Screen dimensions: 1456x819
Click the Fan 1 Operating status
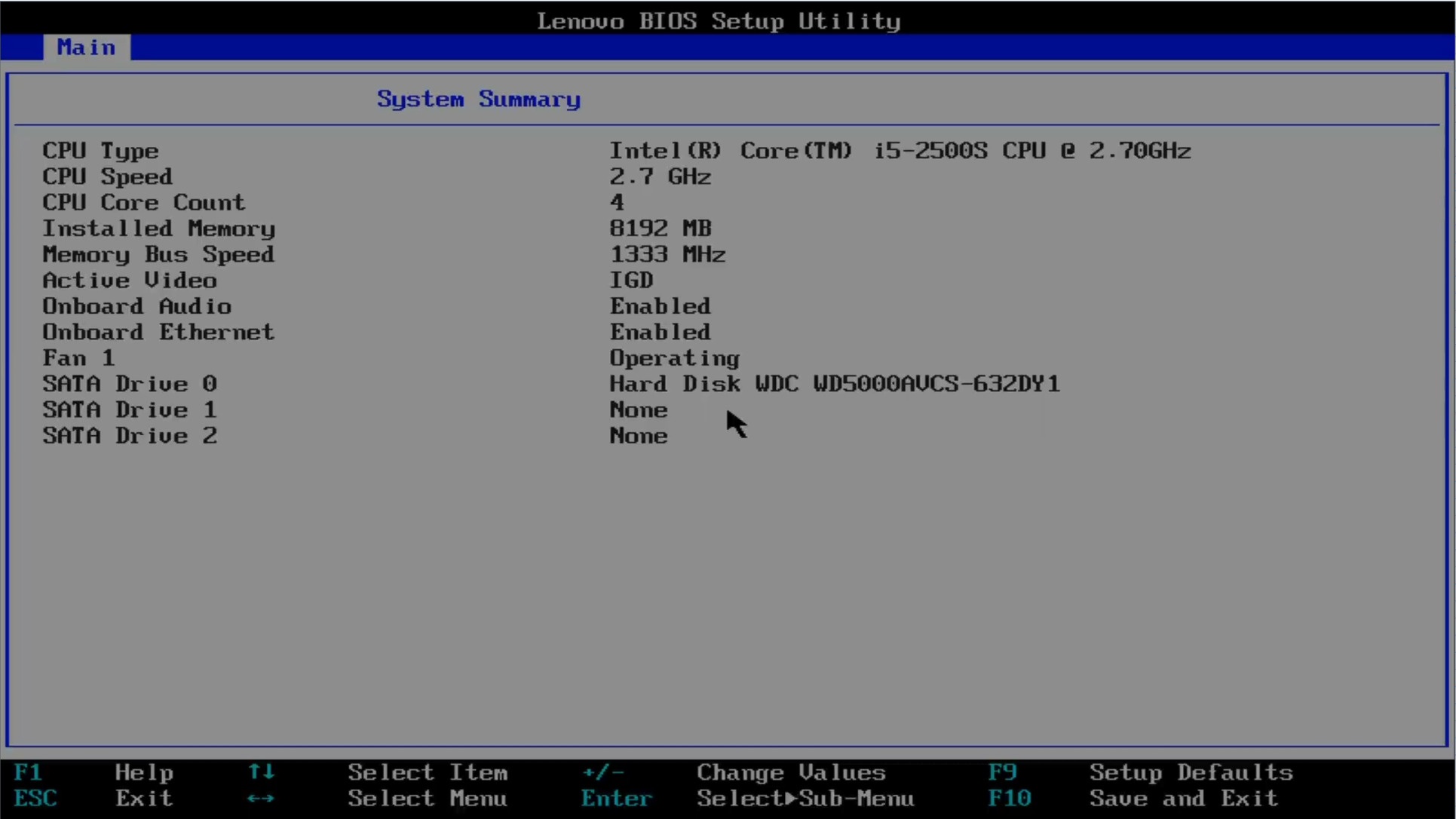click(x=674, y=358)
